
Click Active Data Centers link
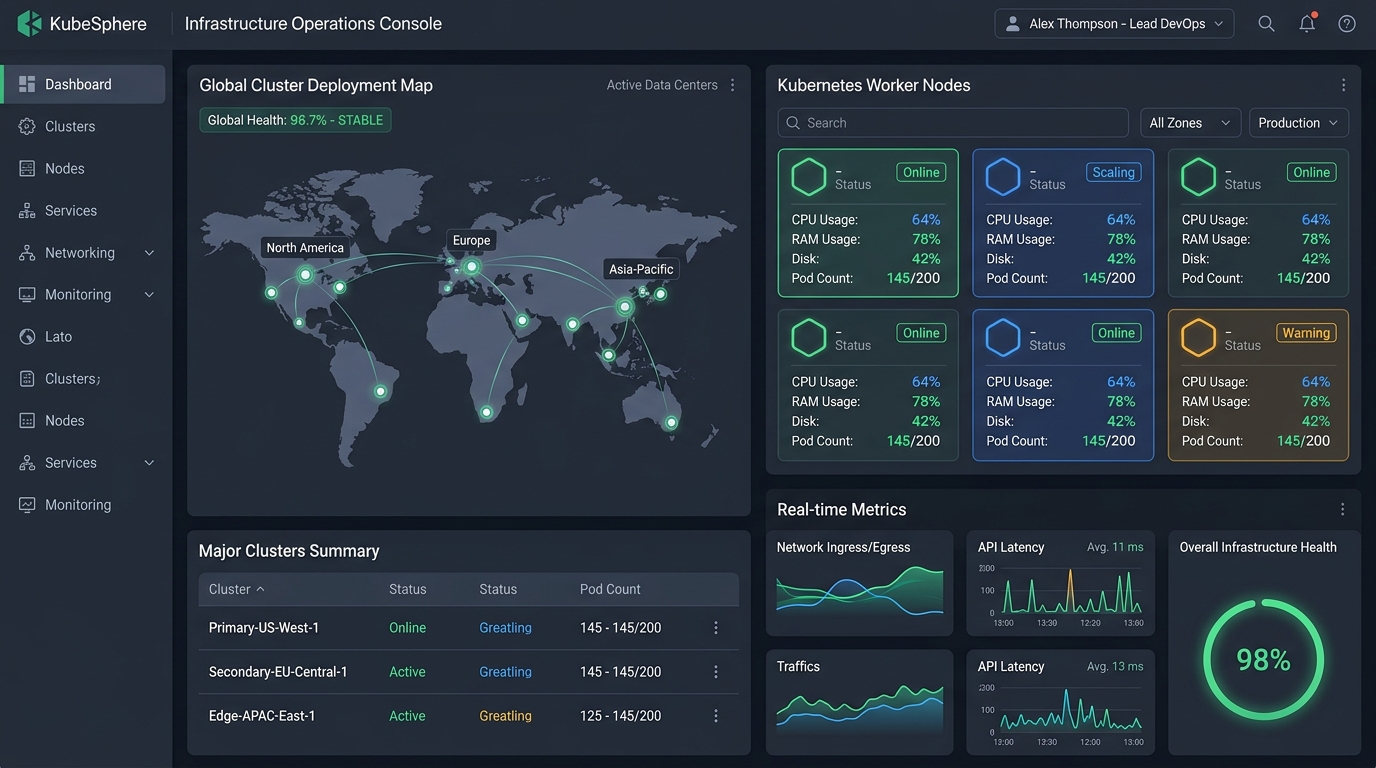[x=662, y=85]
